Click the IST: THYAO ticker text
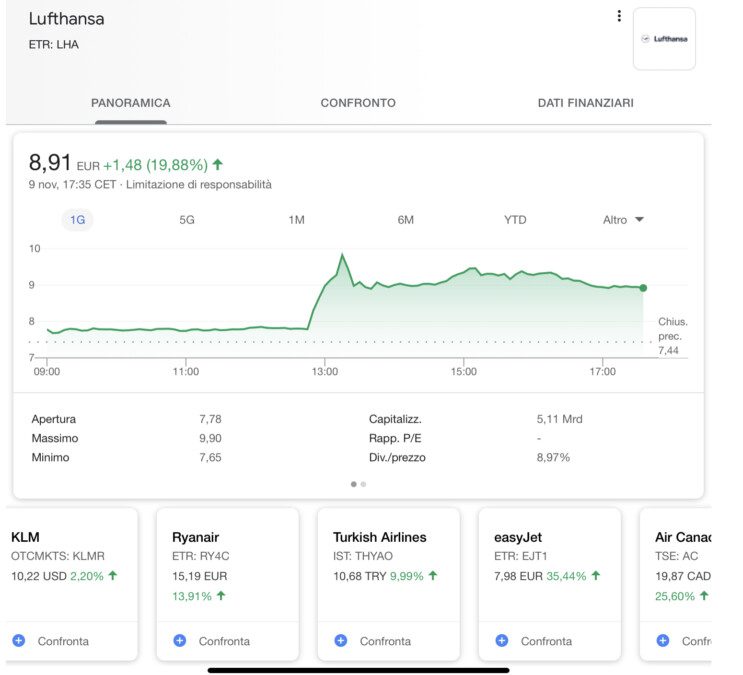 pyautogui.click(x=362, y=556)
